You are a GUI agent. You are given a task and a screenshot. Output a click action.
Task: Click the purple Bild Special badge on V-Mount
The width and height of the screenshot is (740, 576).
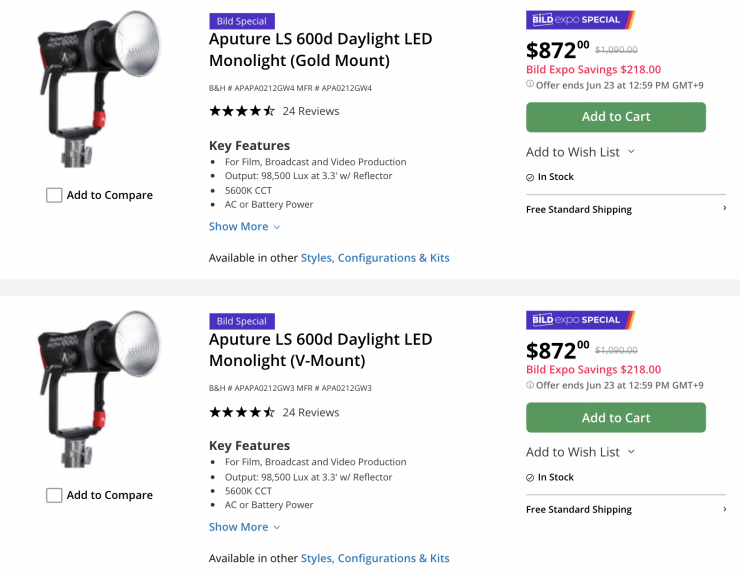pyautogui.click(x=242, y=321)
